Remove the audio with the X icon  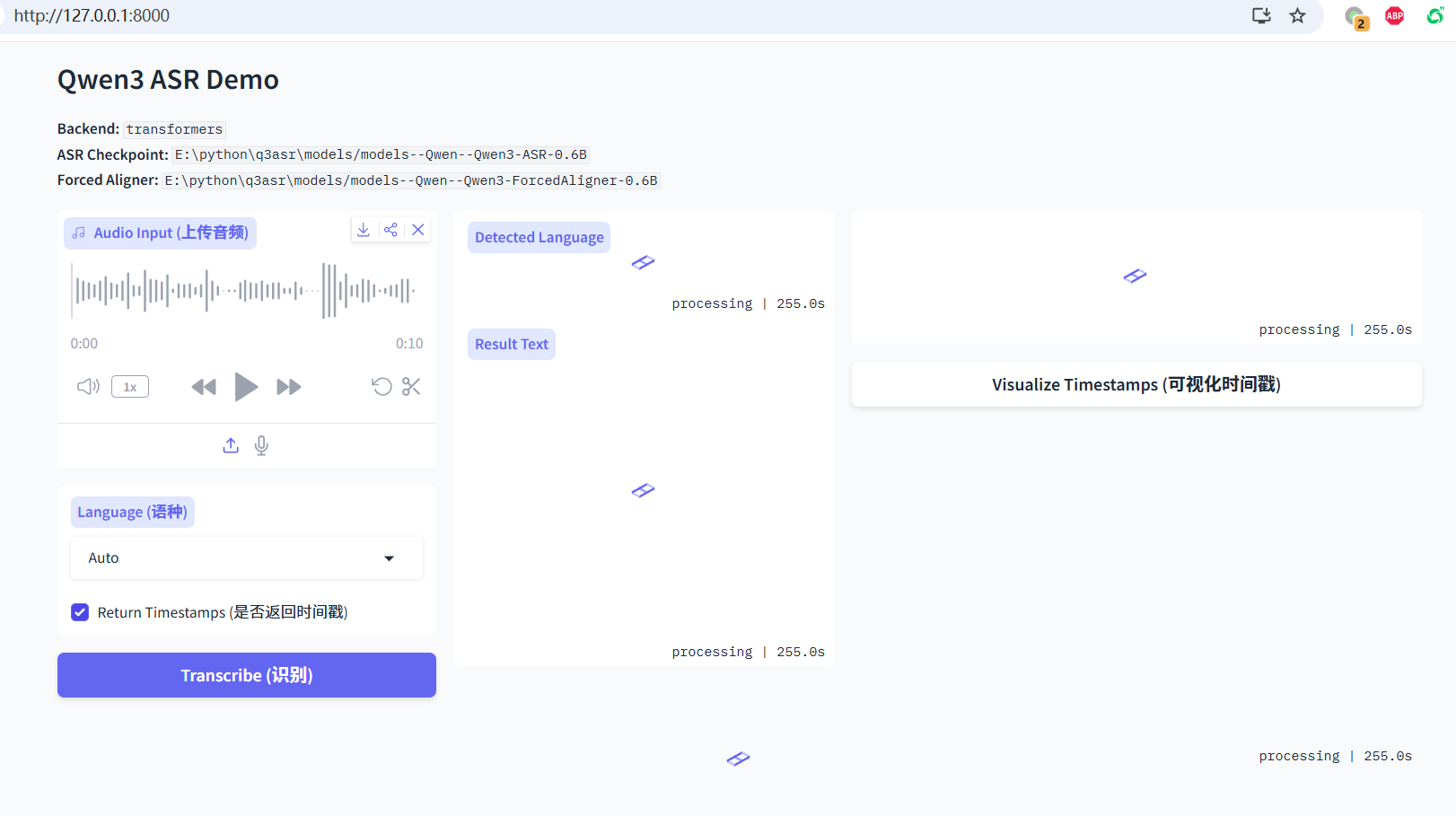tap(418, 230)
